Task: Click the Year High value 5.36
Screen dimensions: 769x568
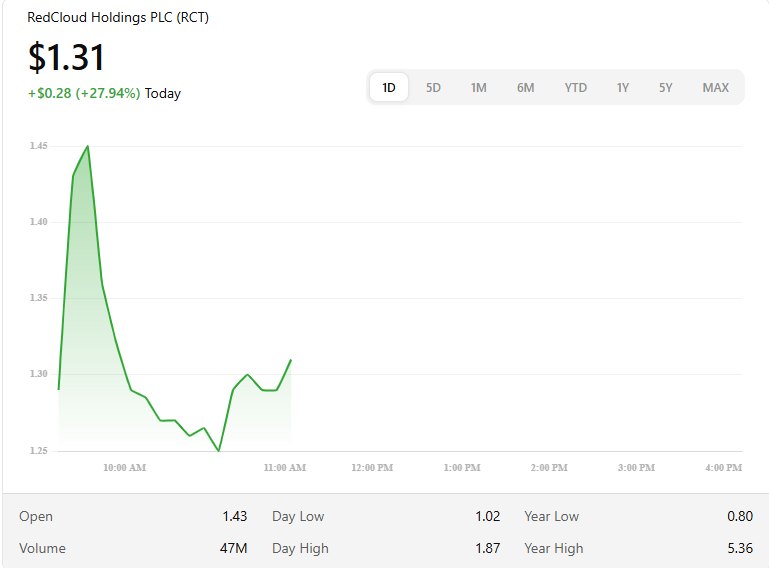Action: tap(740, 548)
